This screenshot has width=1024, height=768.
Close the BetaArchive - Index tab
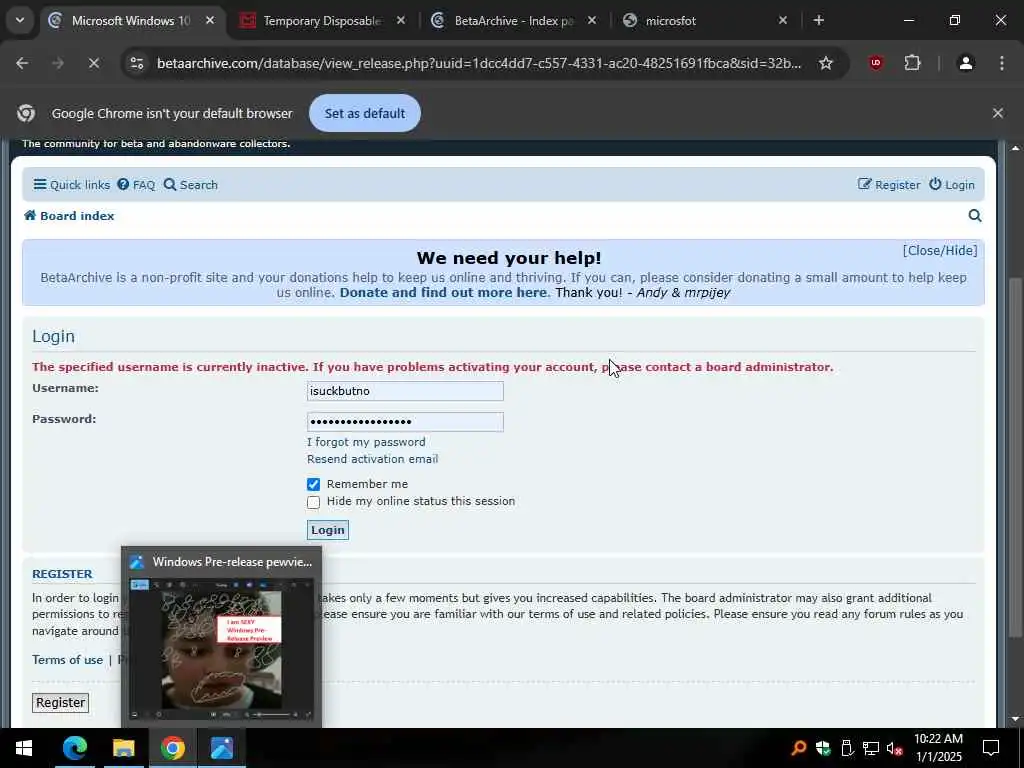coord(592,21)
